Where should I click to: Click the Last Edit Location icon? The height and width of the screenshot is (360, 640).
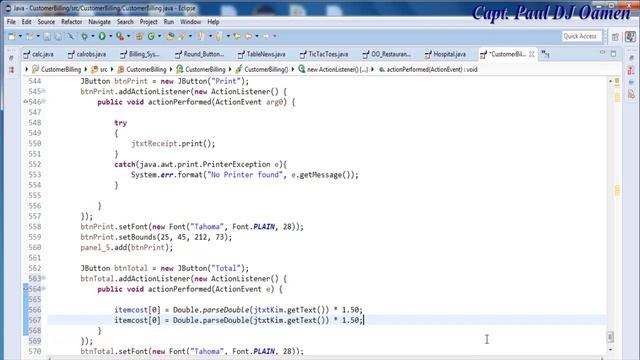tap(237, 36)
